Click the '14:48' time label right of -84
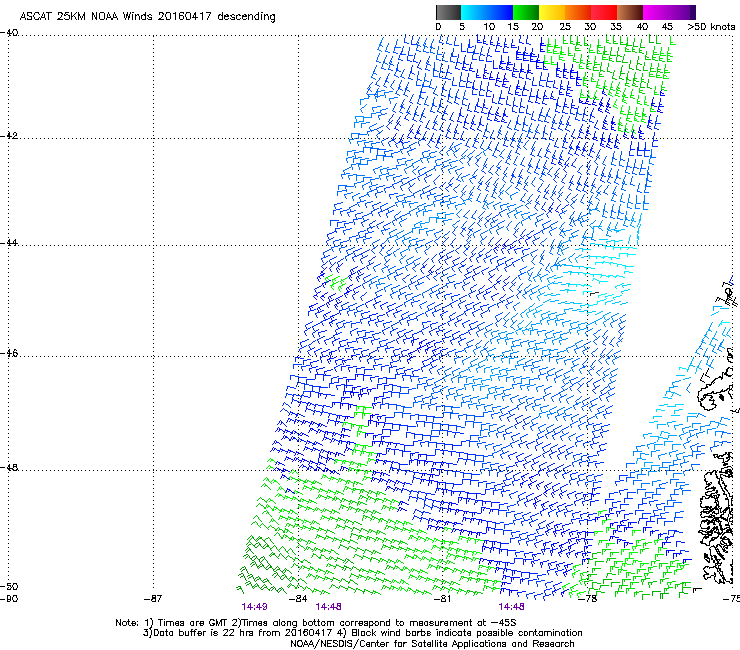The width and height of the screenshot is (740, 650). tap(328, 607)
